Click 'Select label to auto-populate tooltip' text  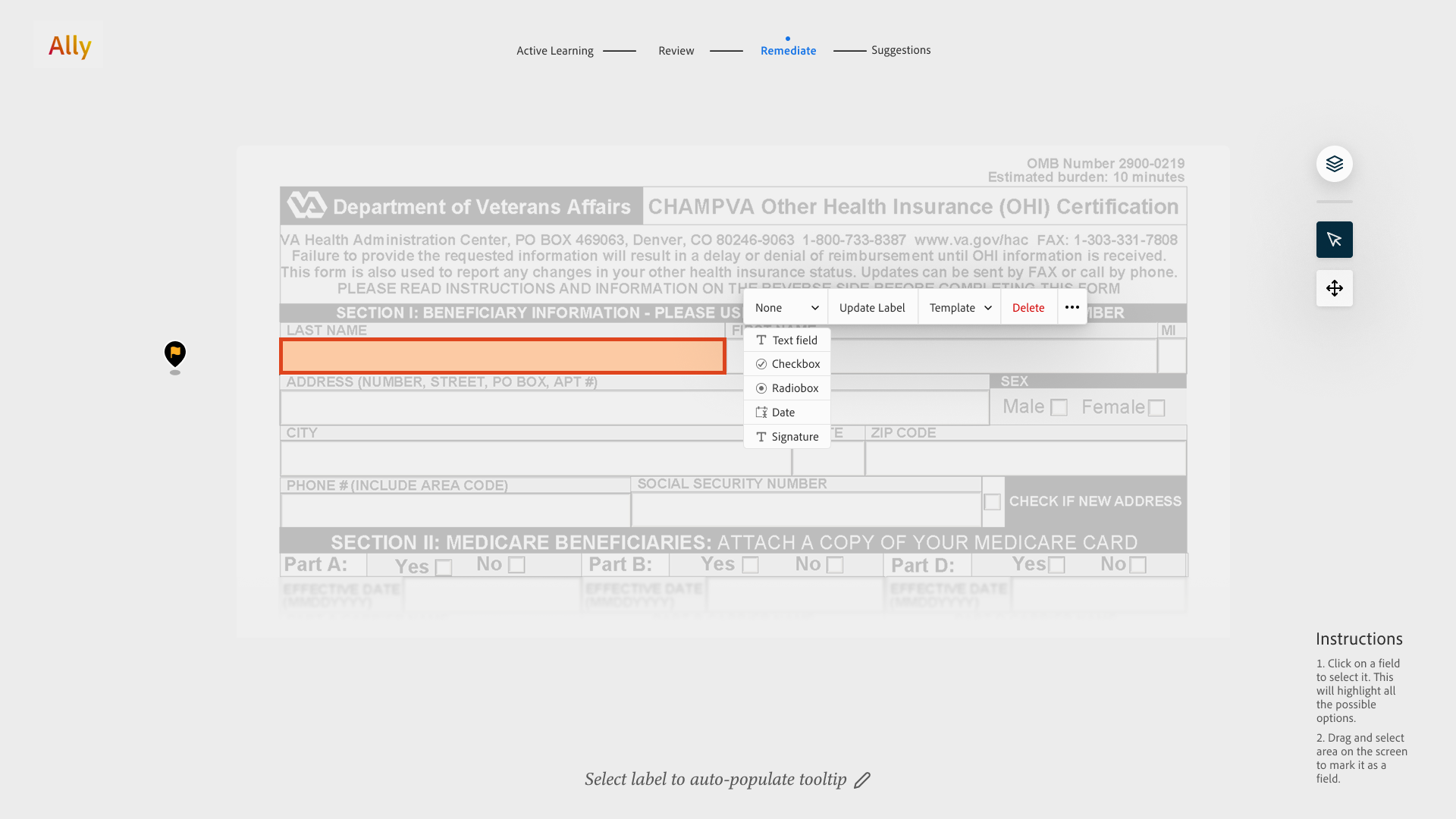tap(715, 780)
